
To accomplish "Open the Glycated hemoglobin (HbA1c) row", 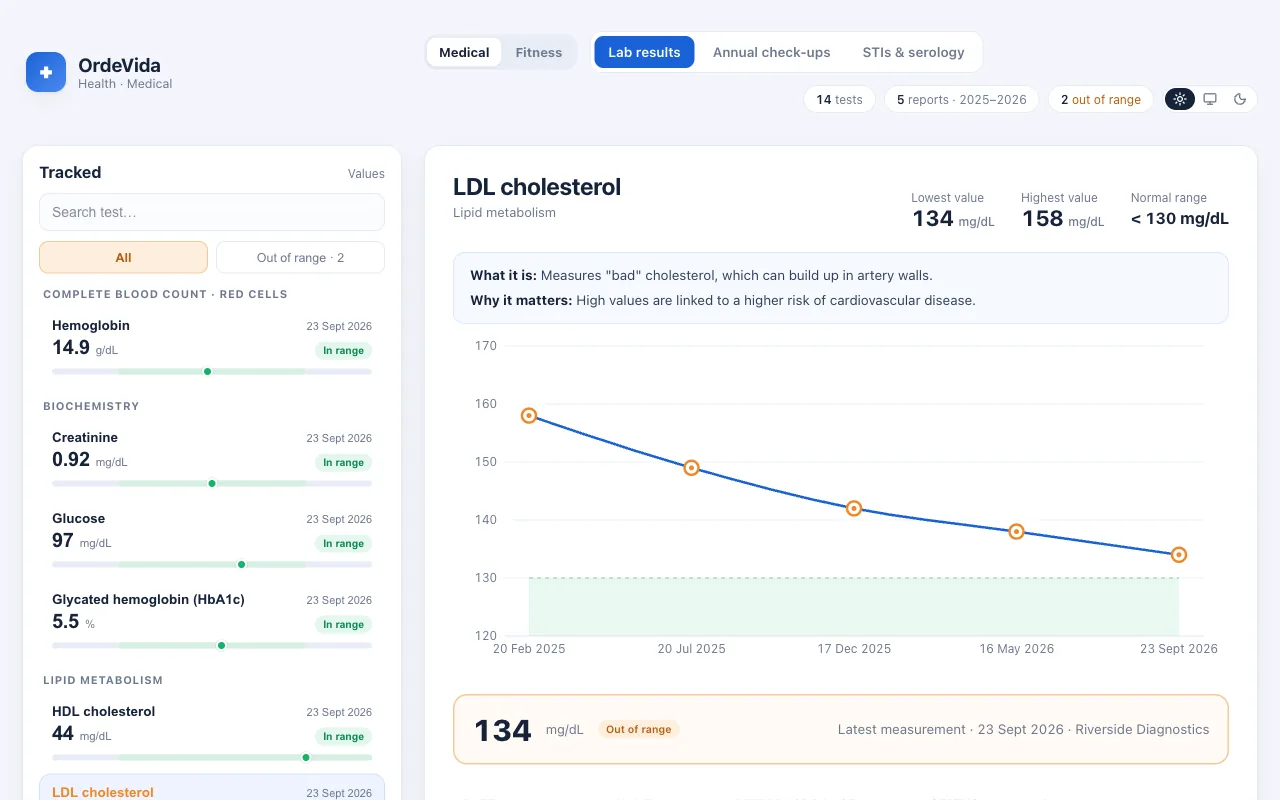I will coord(212,622).
